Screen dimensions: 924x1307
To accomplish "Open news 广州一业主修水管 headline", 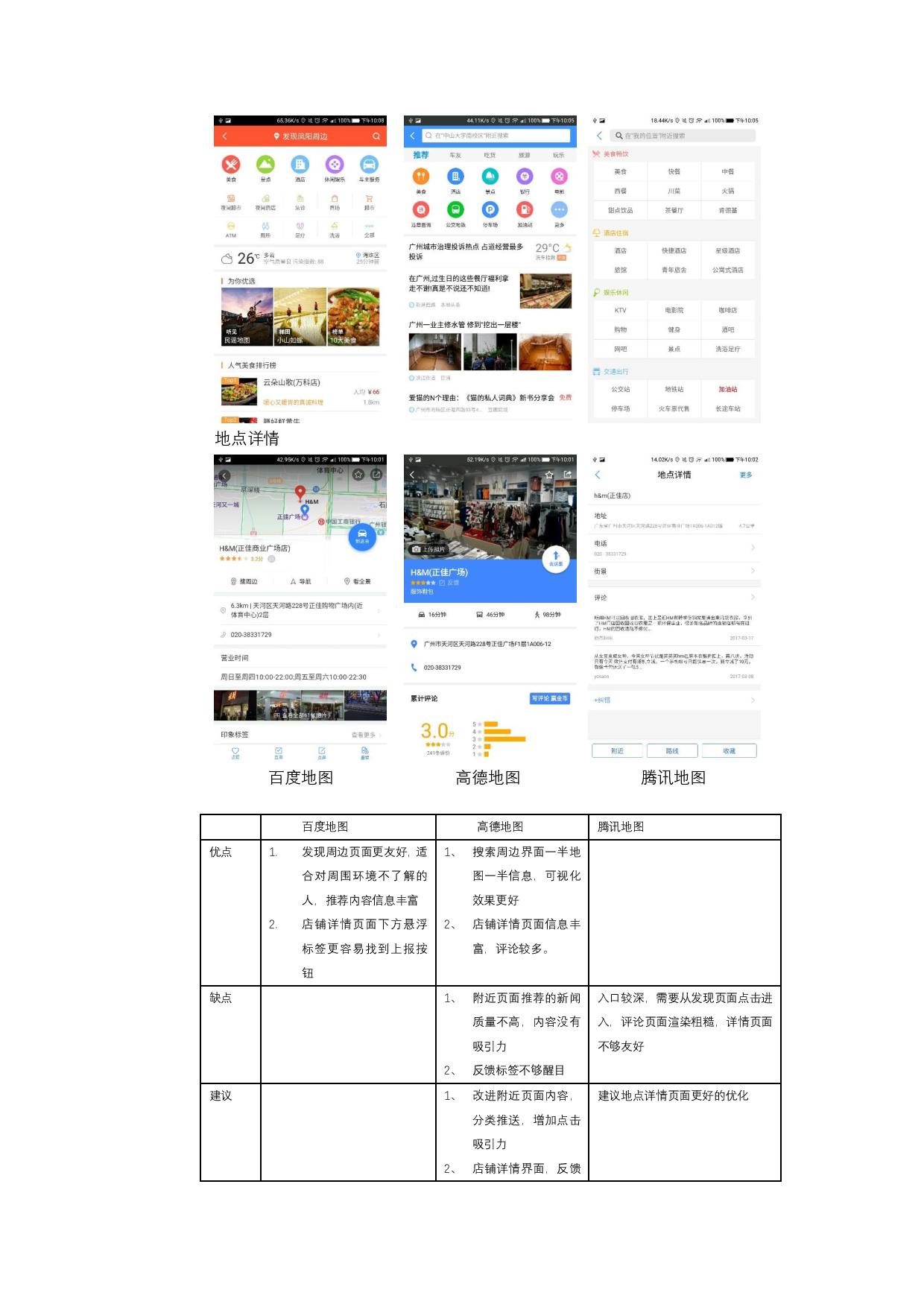I will [465, 325].
